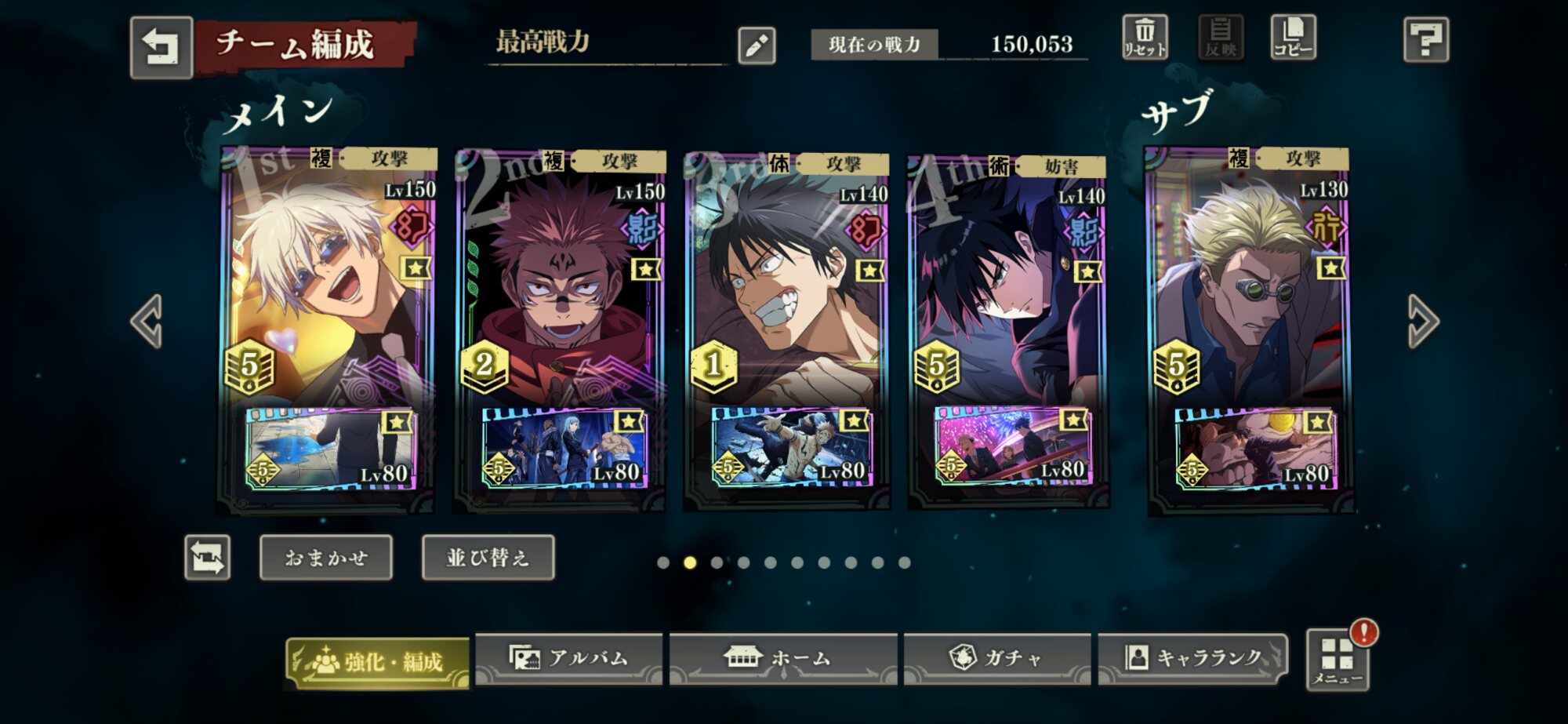1568x724 pixels.
Task: Click the リセット trash icon
Action: tap(1145, 37)
